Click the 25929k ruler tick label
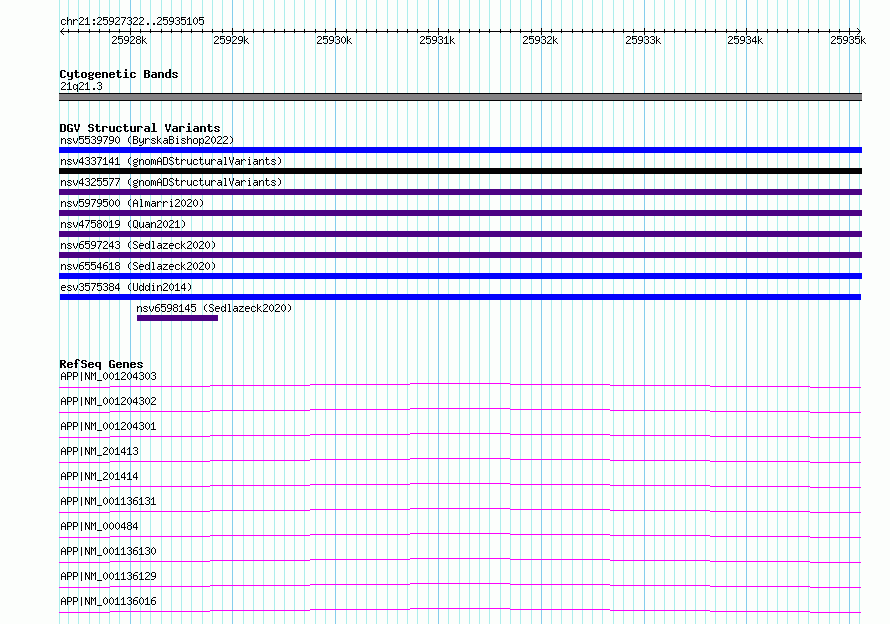 (231, 40)
